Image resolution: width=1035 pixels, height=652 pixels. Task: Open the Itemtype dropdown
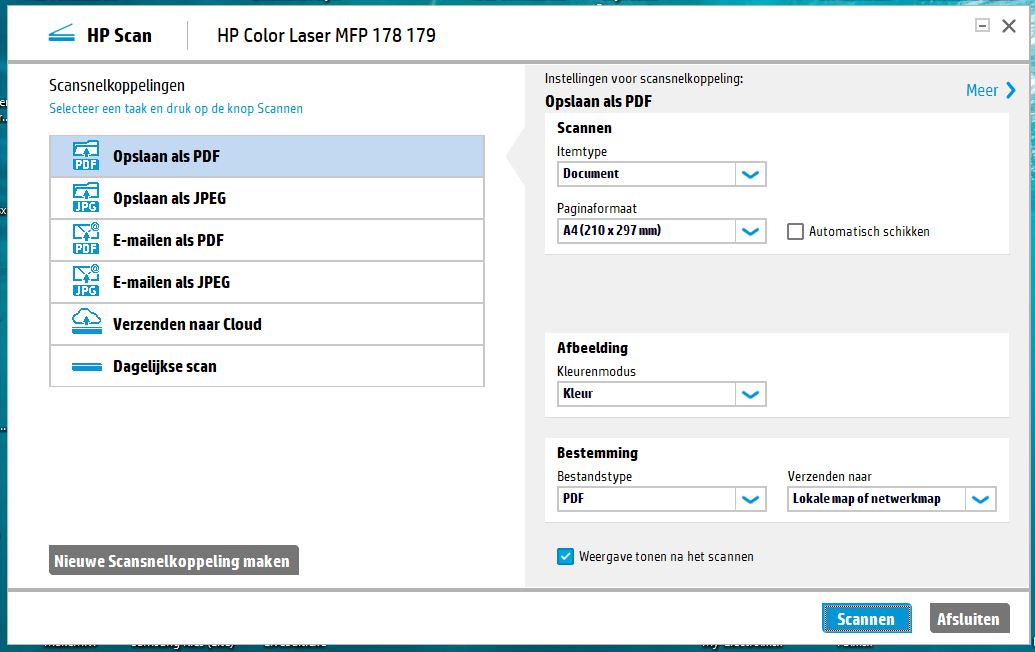click(751, 174)
